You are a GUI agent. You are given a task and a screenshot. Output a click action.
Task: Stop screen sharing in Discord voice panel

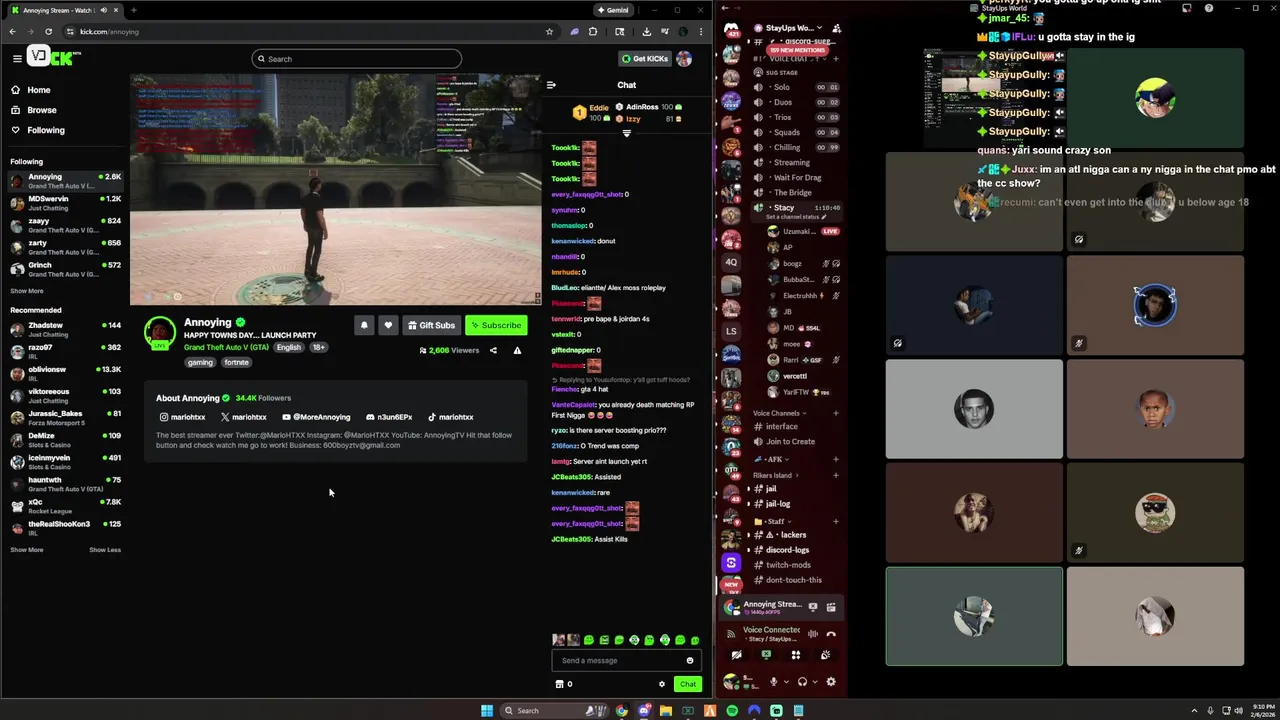[766, 655]
